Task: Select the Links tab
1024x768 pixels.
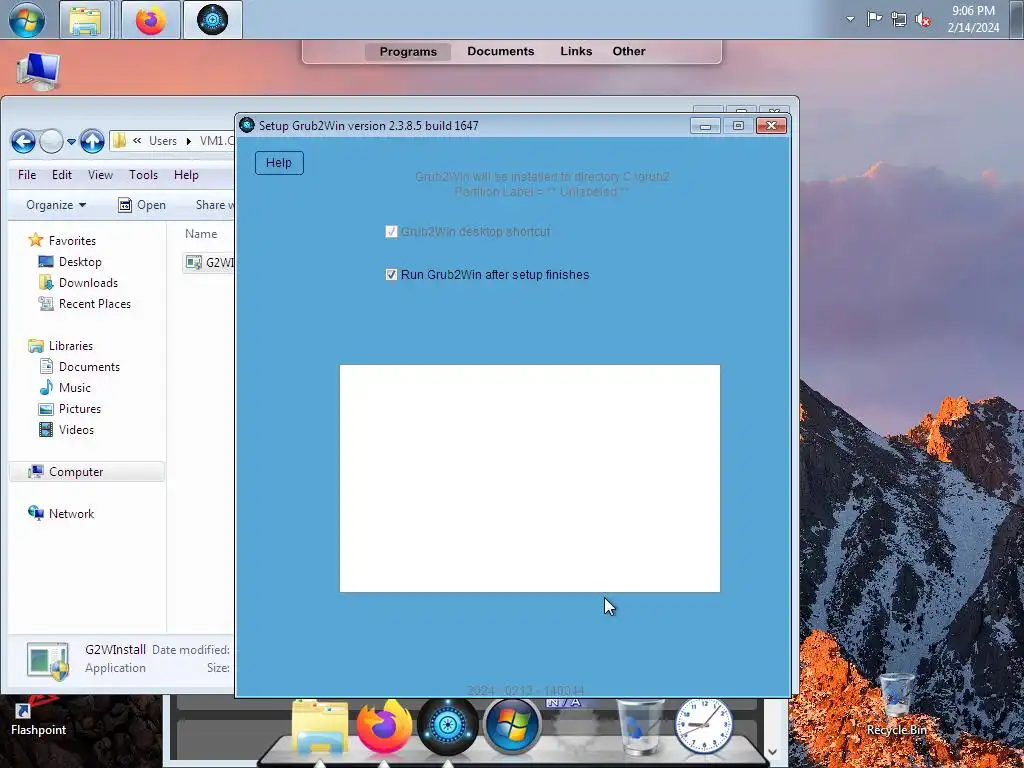Action: click(x=576, y=51)
